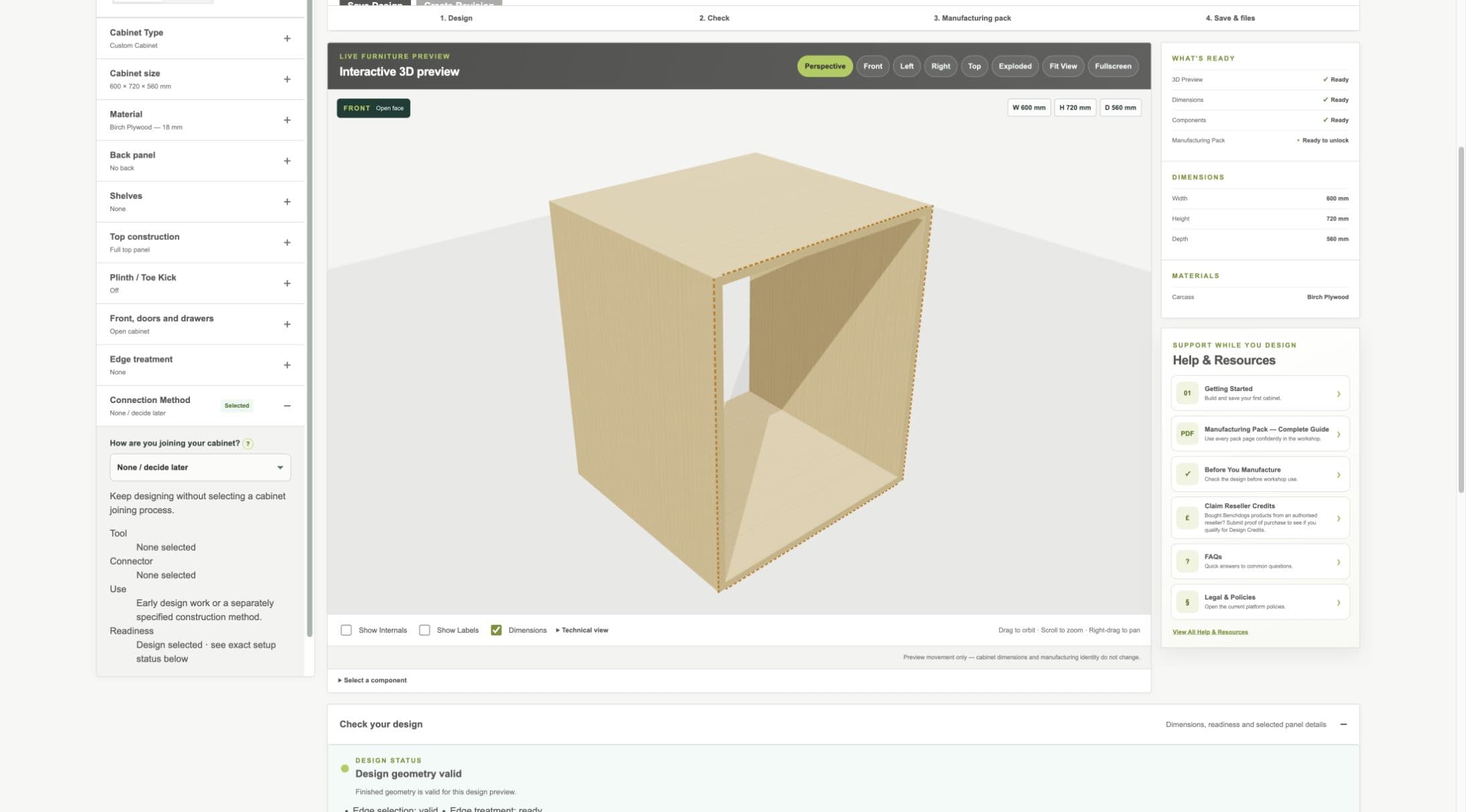Switch preview to Exploded view
Image resolution: width=1466 pixels, height=812 pixels.
click(x=1015, y=66)
